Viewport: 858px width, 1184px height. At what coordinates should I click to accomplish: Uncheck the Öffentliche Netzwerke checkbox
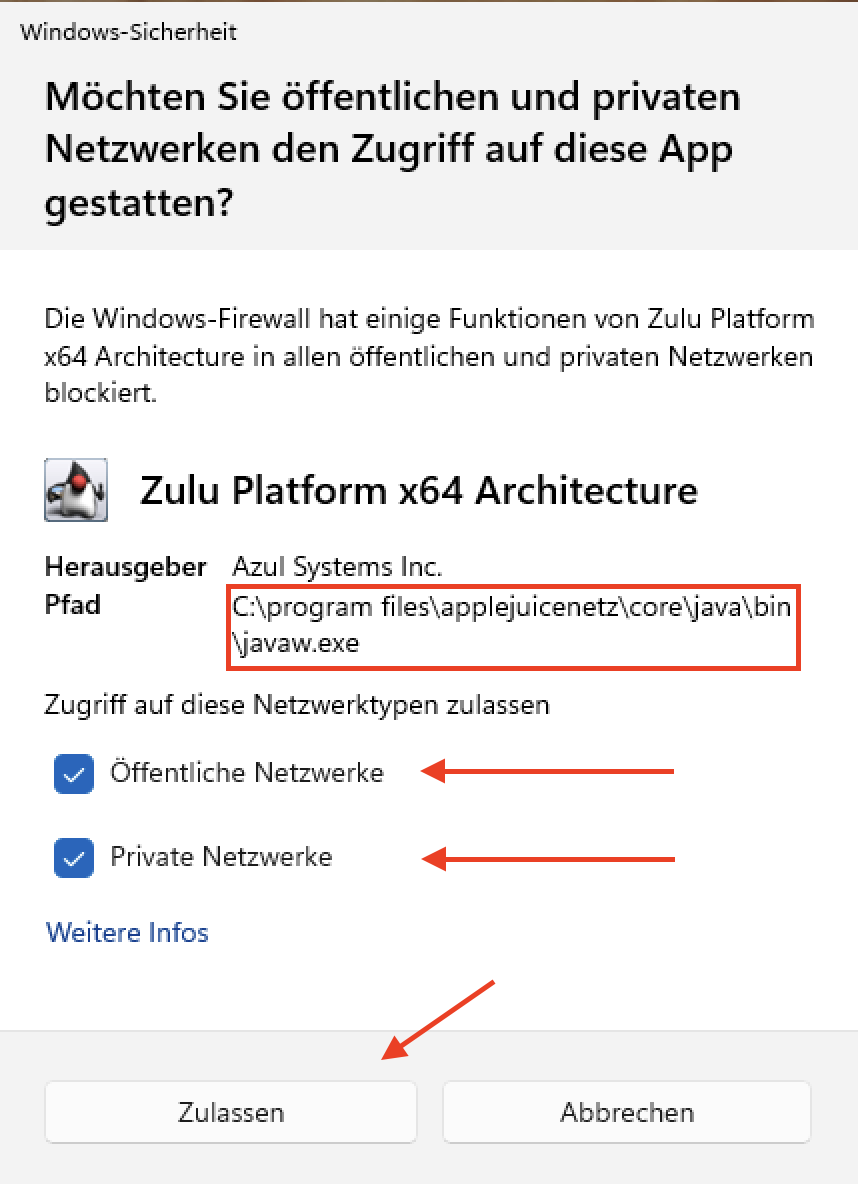point(74,774)
